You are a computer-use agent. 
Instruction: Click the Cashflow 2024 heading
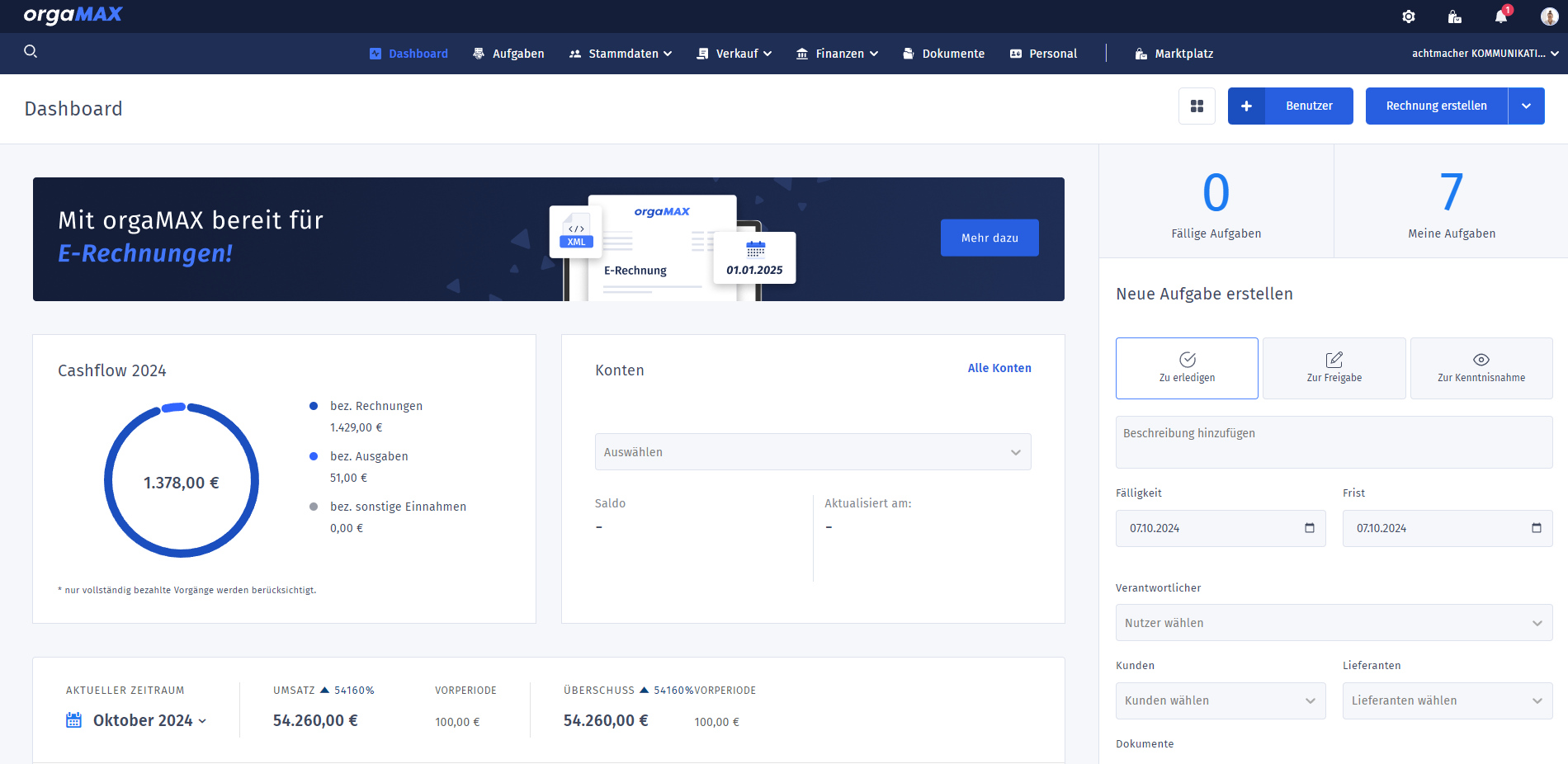click(112, 370)
